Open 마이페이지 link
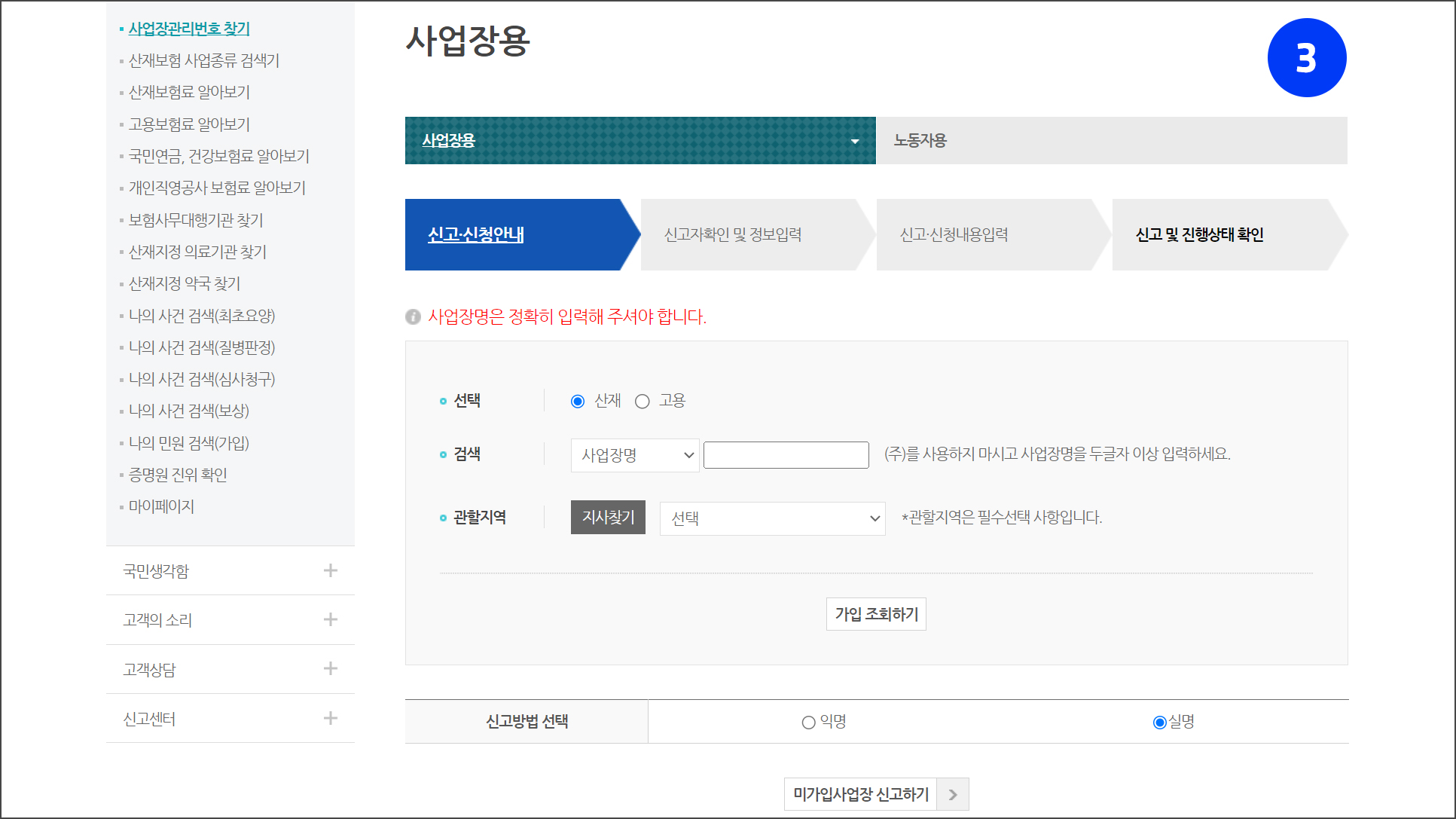Image resolution: width=1456 pixels, height=819 pixels. pyautogui.click(x=161, y=506)
